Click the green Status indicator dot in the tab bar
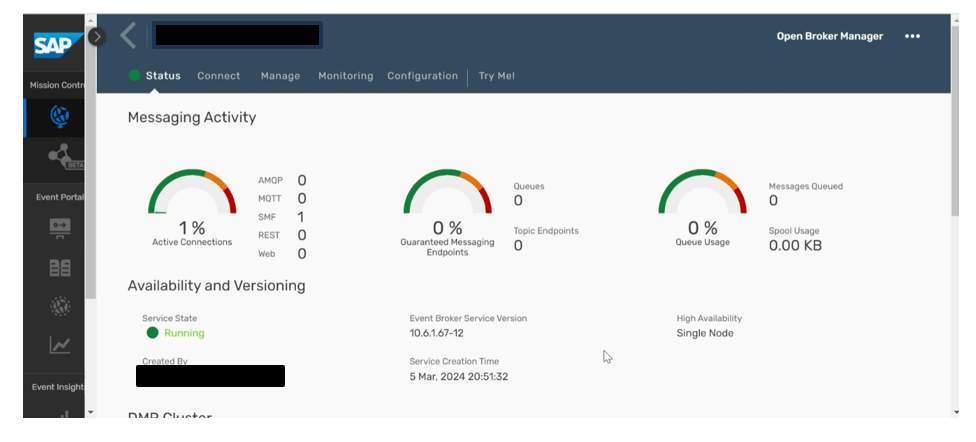The width and height of the screenshot is (976, 442). click(134, 75)
